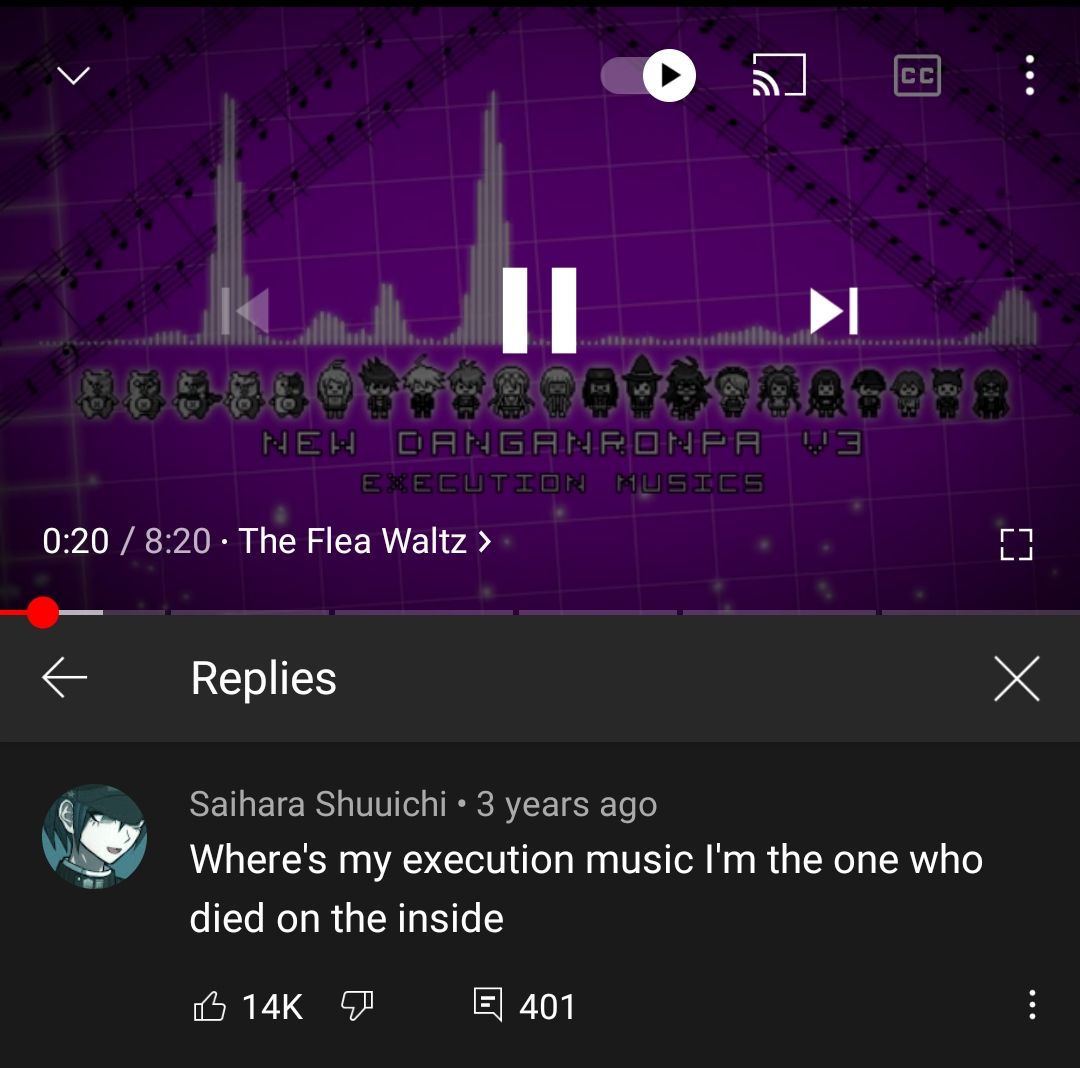
Task: Click the Saihara Shuuichi username
Action: (318, 804)
